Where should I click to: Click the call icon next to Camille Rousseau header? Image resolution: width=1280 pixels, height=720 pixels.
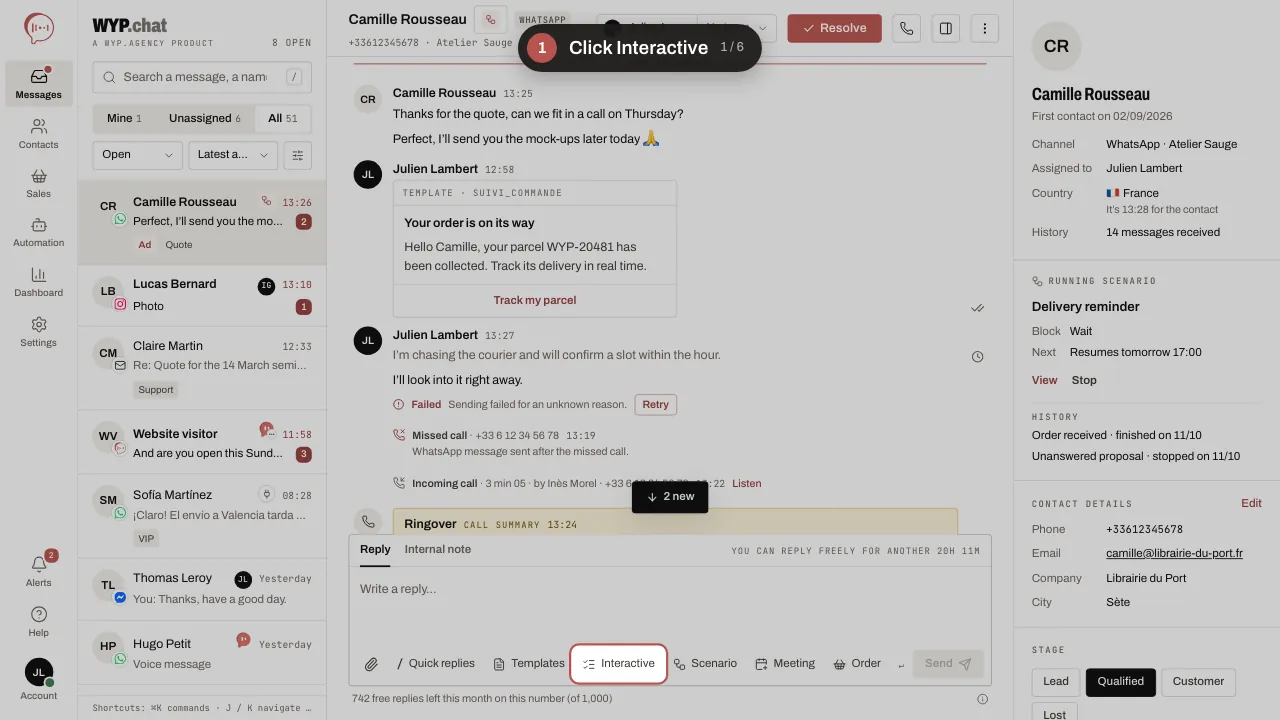(490, 20)
